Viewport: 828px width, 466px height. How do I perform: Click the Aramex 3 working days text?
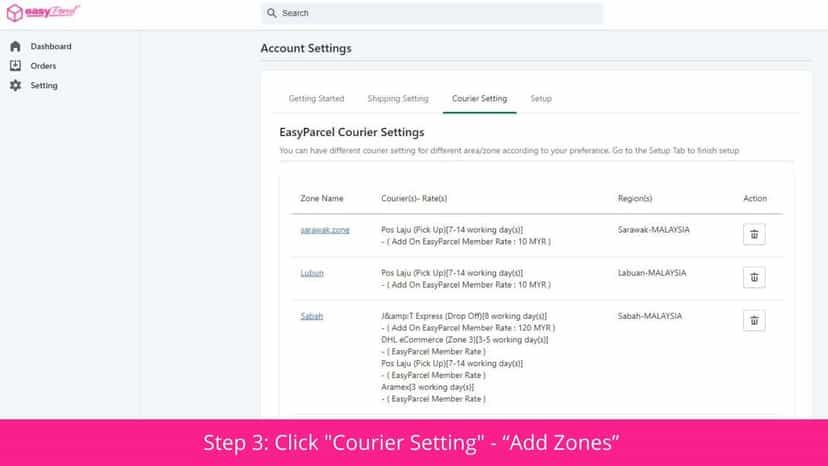point(428,387)
